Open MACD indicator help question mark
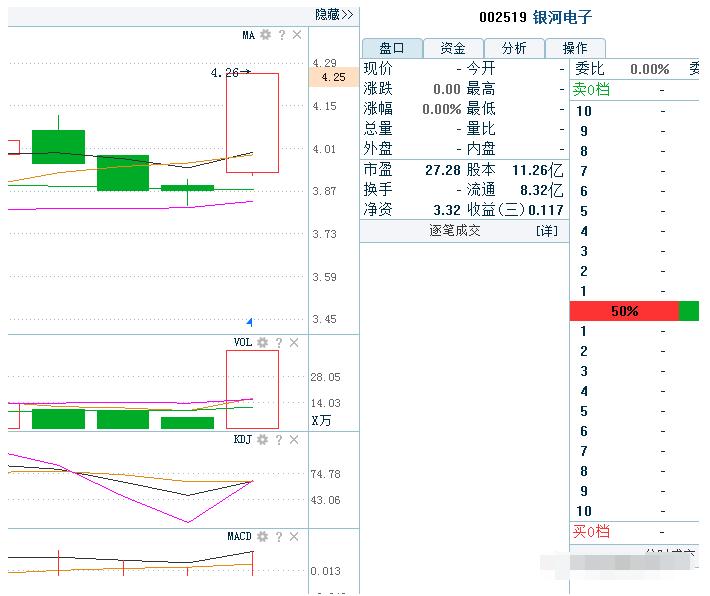 [278, 536]
